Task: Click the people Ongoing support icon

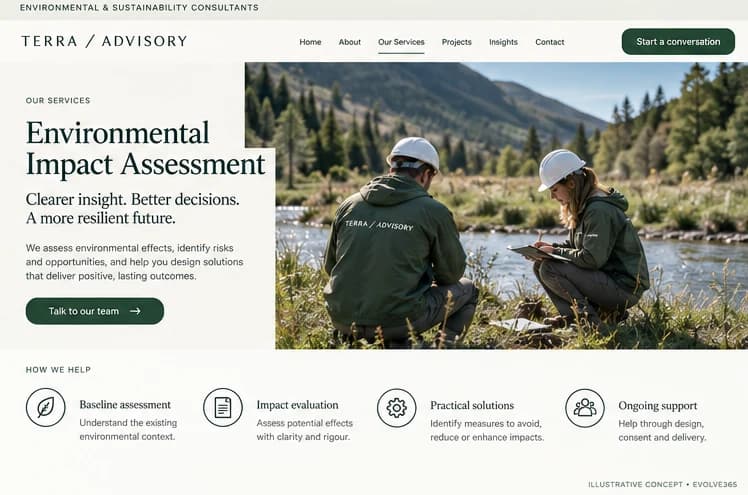Action: pyautogui.click(x=585, y=408)
